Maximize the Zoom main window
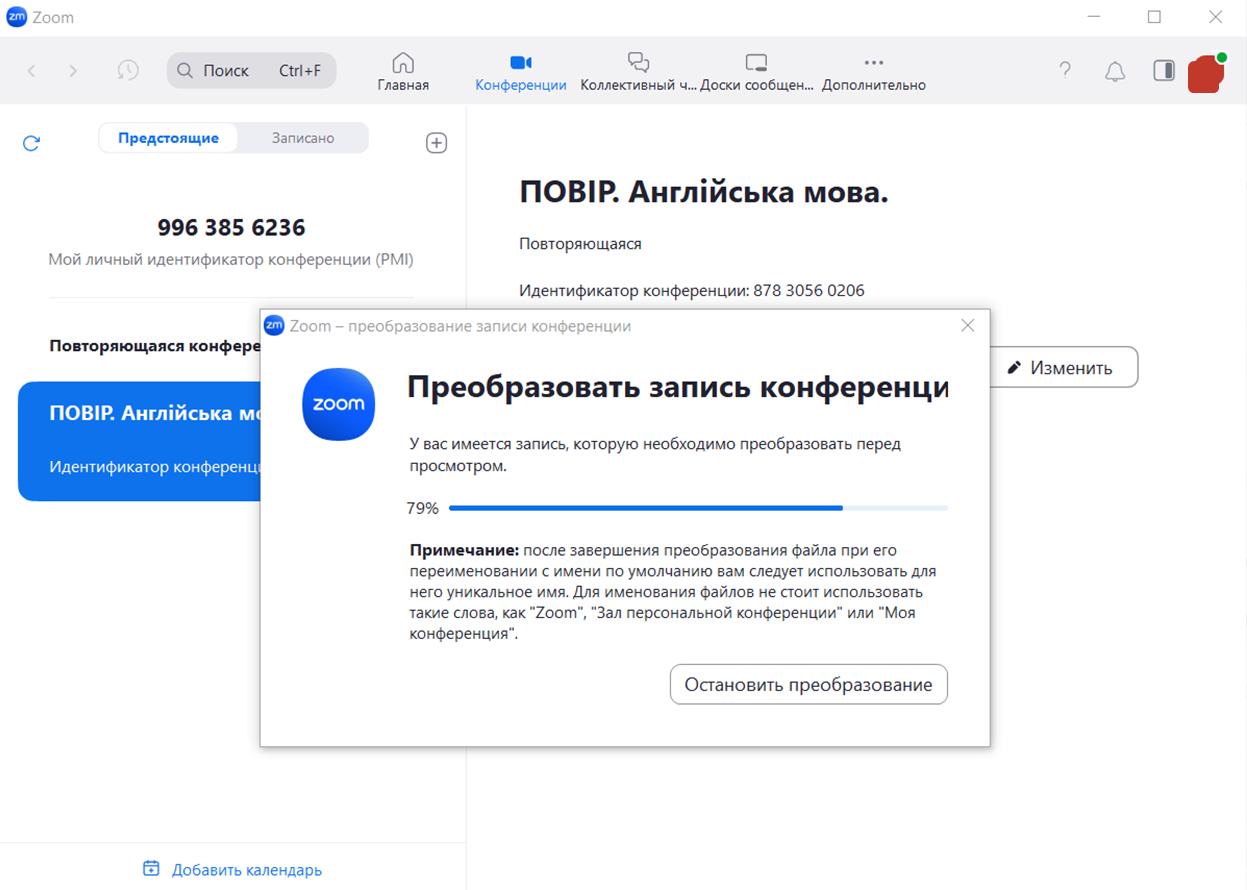This screenshot has width=1247, height=890. pos(1154,17)
